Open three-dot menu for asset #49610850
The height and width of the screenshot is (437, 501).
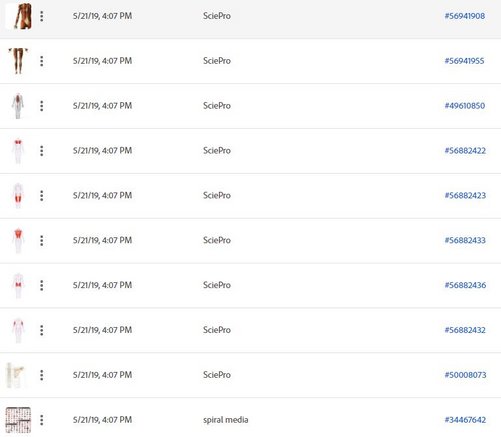click(x=42, y=106)
